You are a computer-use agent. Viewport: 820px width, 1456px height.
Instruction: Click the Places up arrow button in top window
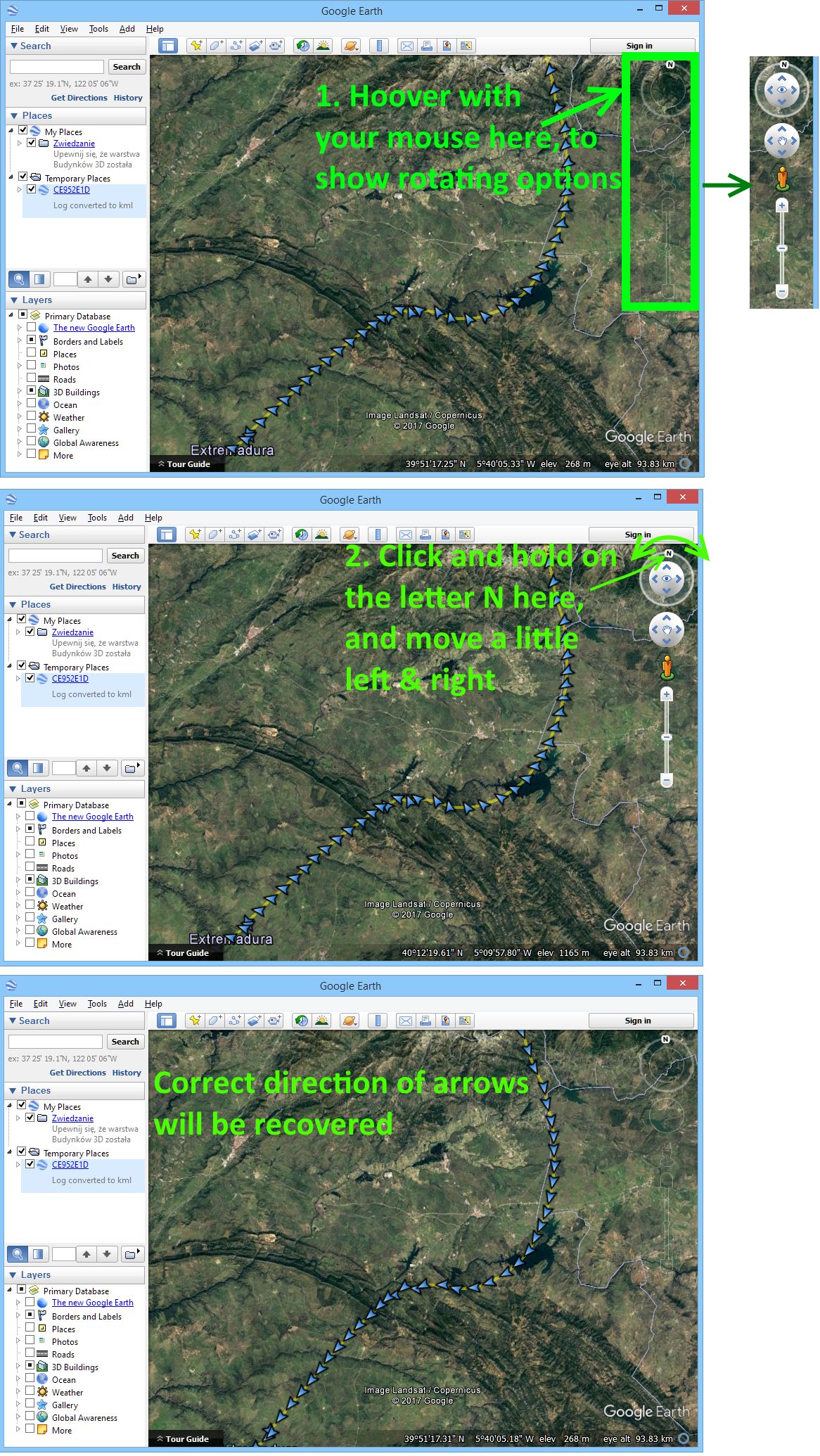click(x=87, y=279)
